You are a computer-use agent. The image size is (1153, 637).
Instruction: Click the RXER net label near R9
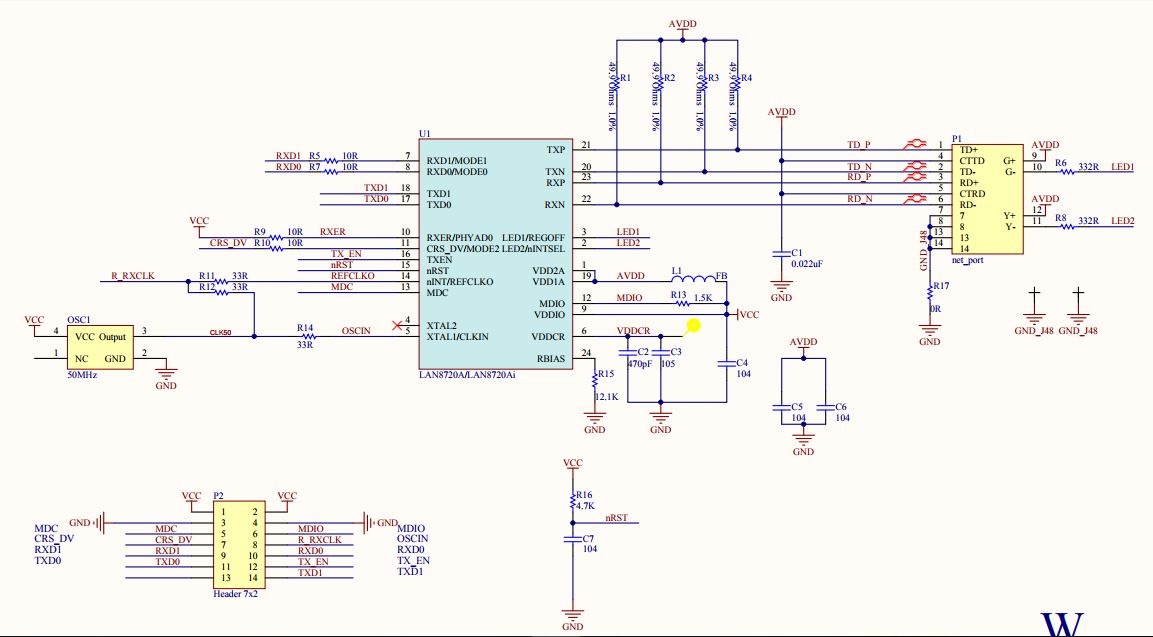pos(332,232)
